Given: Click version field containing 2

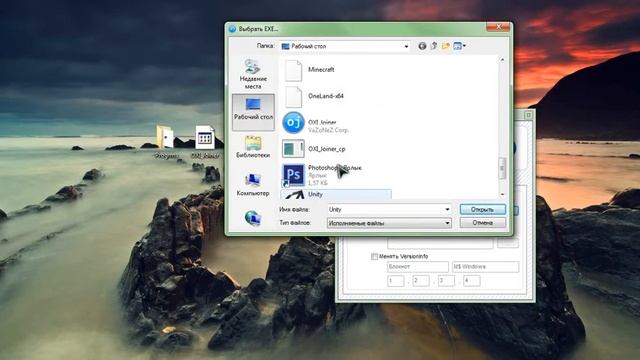Looking at the screenshot, I should (x=421, y=281).
